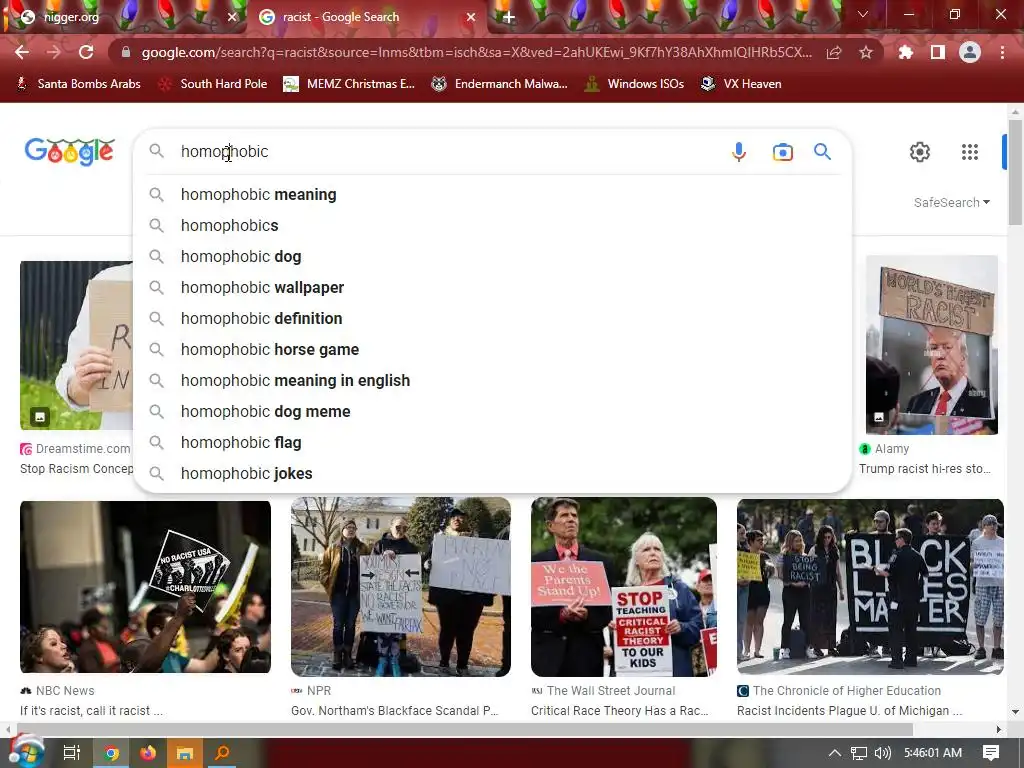
Task: Select 'homophobic meaning in english' suggestion
Action: [x=492, y=381]
